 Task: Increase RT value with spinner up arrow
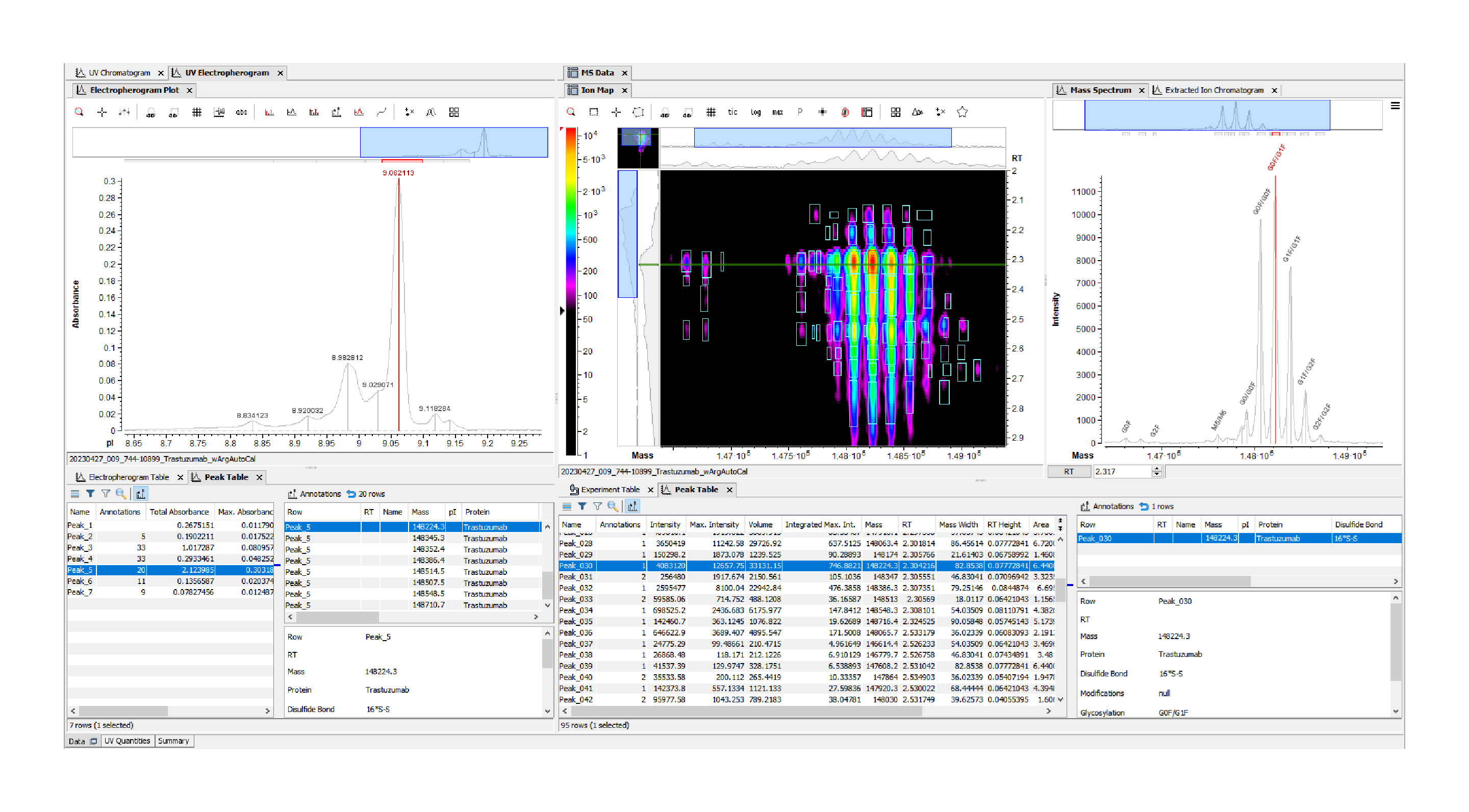(x=1156, y=469)
